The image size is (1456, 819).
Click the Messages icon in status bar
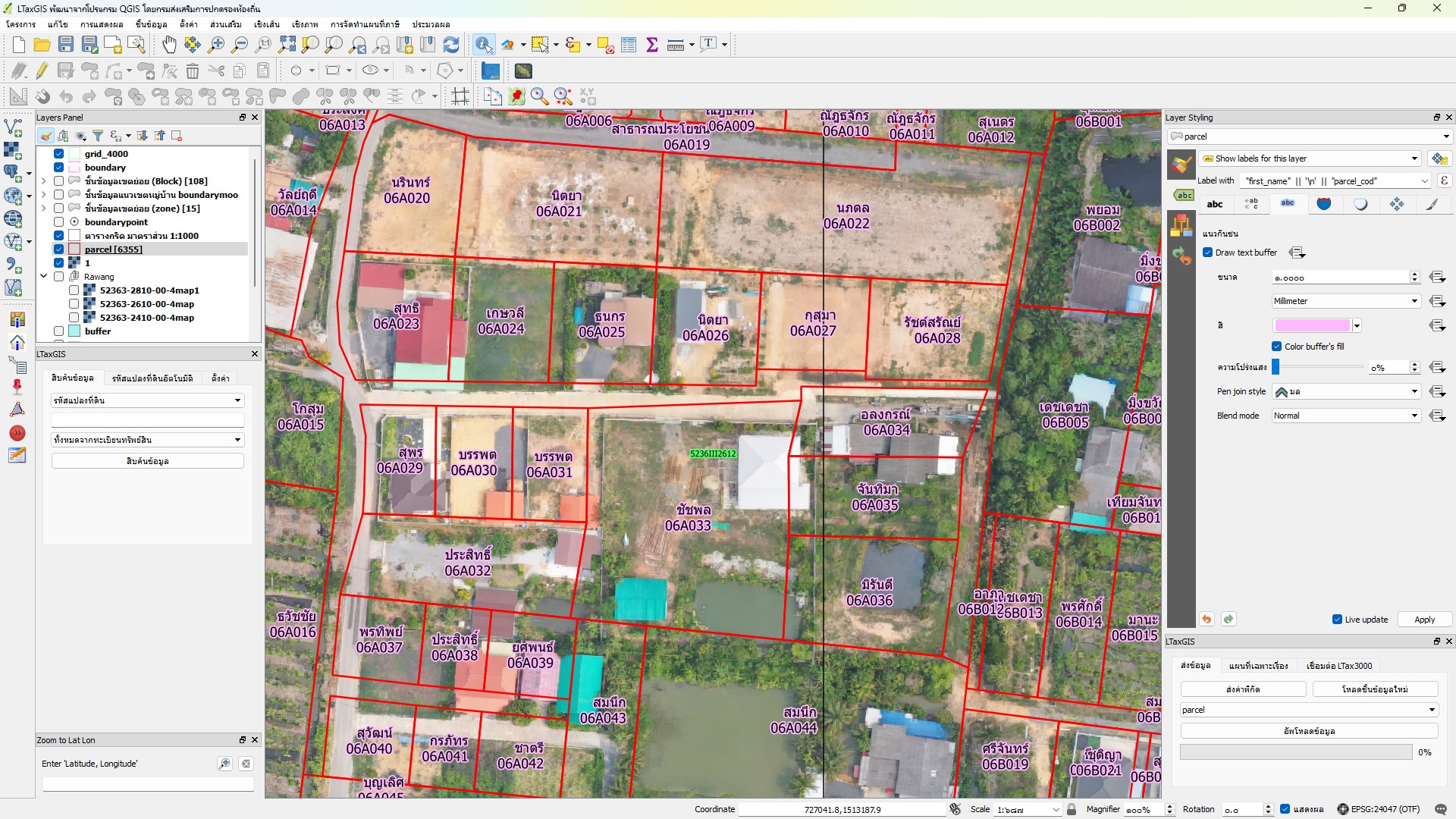pyautogui.click(x=1441, y=809)
